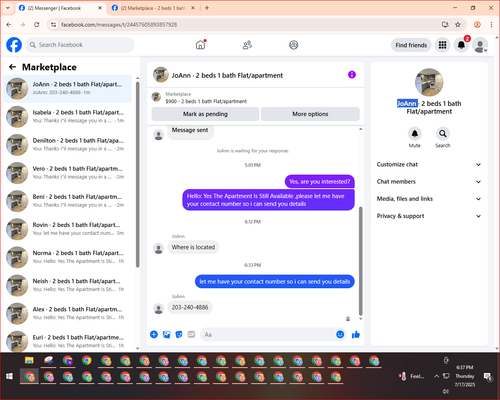The width and height of the screenshot is (500, 400).
Task: Open the Alex conversation in the list
Action: [67, 313]
